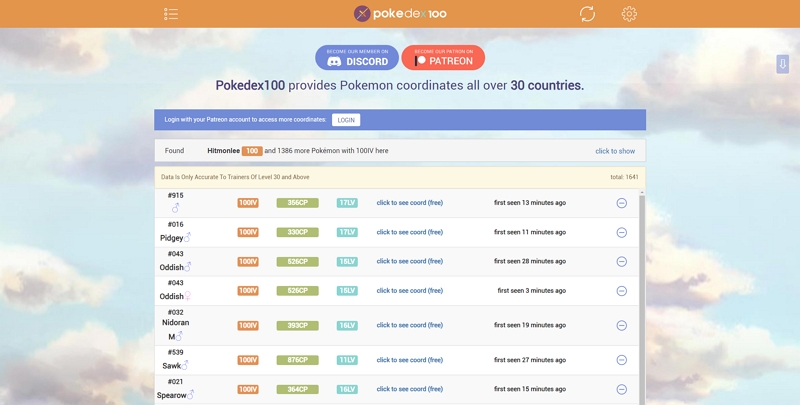Click the Spearow name label

(x=171, y=395)
